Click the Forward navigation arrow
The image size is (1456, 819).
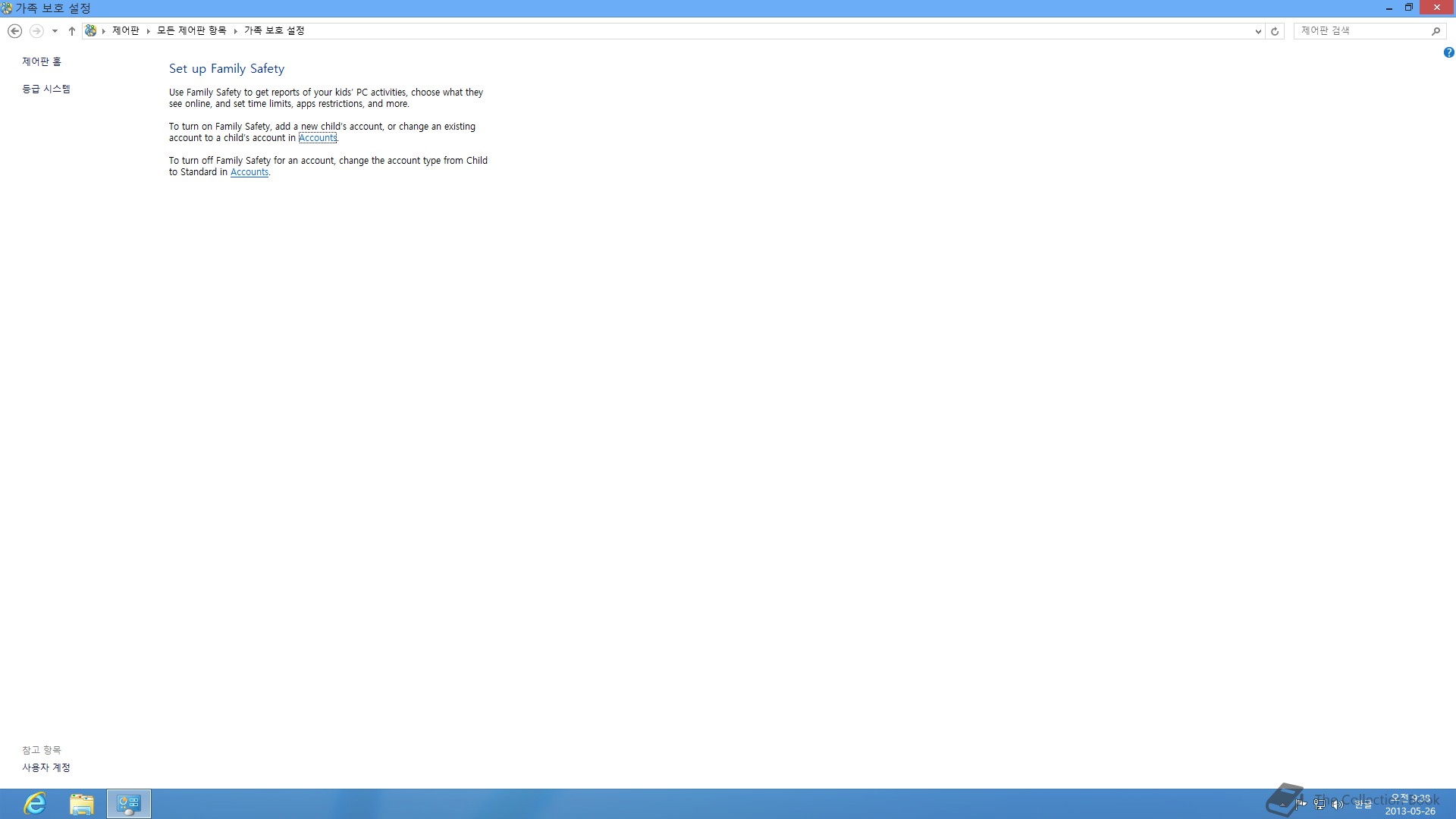tap(36, 31)
